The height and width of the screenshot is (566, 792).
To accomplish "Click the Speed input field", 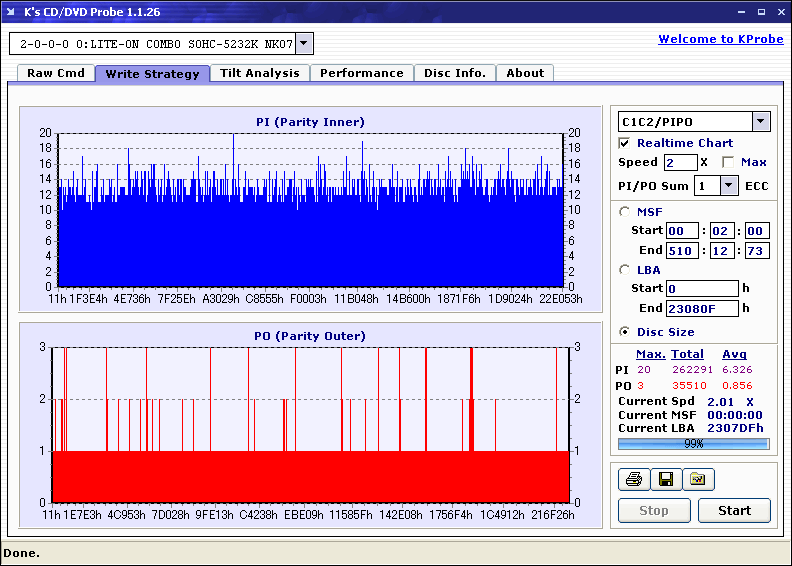I will point(680,162).
